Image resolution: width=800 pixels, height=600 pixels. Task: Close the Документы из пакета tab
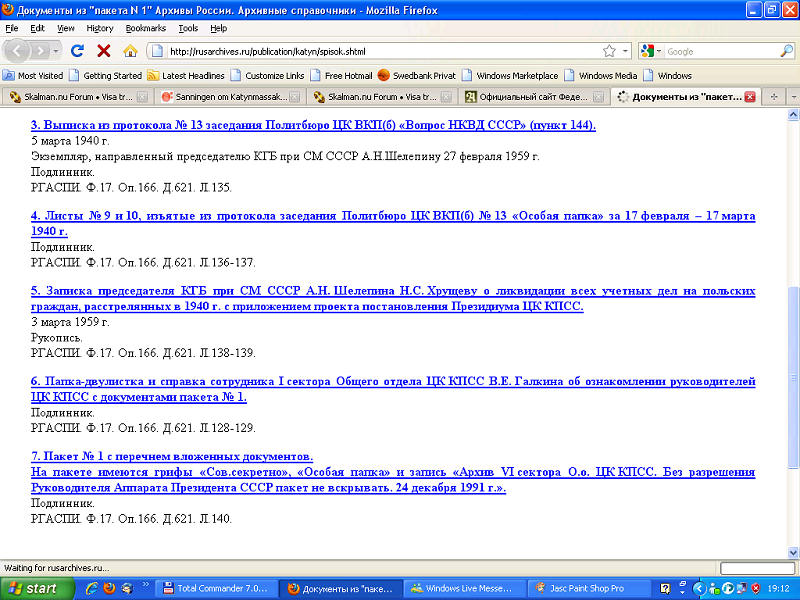coord(750,97)
